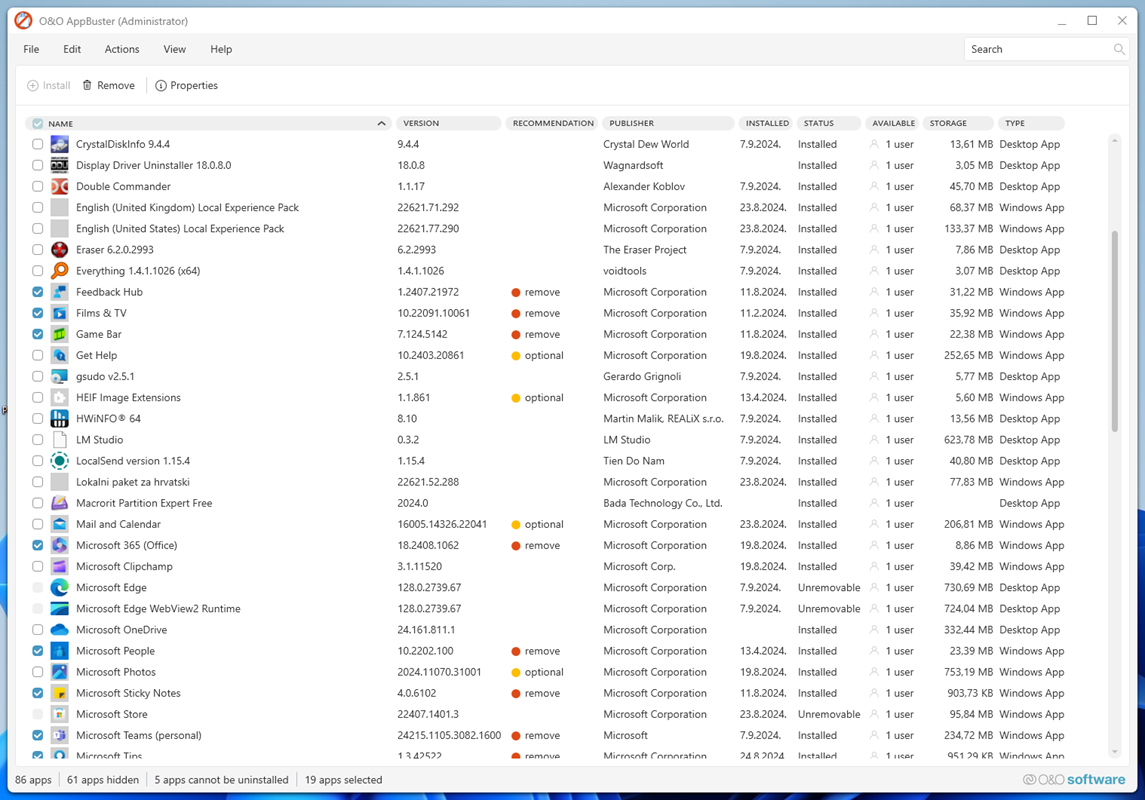
Task: Uncheck the Microsoft 365 (Office) checkbox
Action: [x=38, y=545]
